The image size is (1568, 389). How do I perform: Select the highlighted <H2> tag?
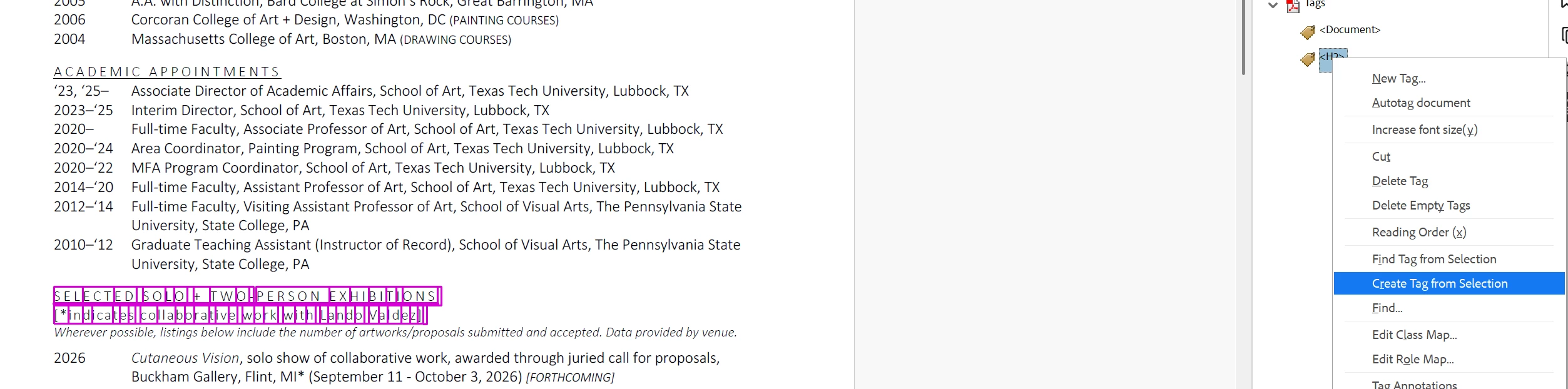tap(1333, 56)
